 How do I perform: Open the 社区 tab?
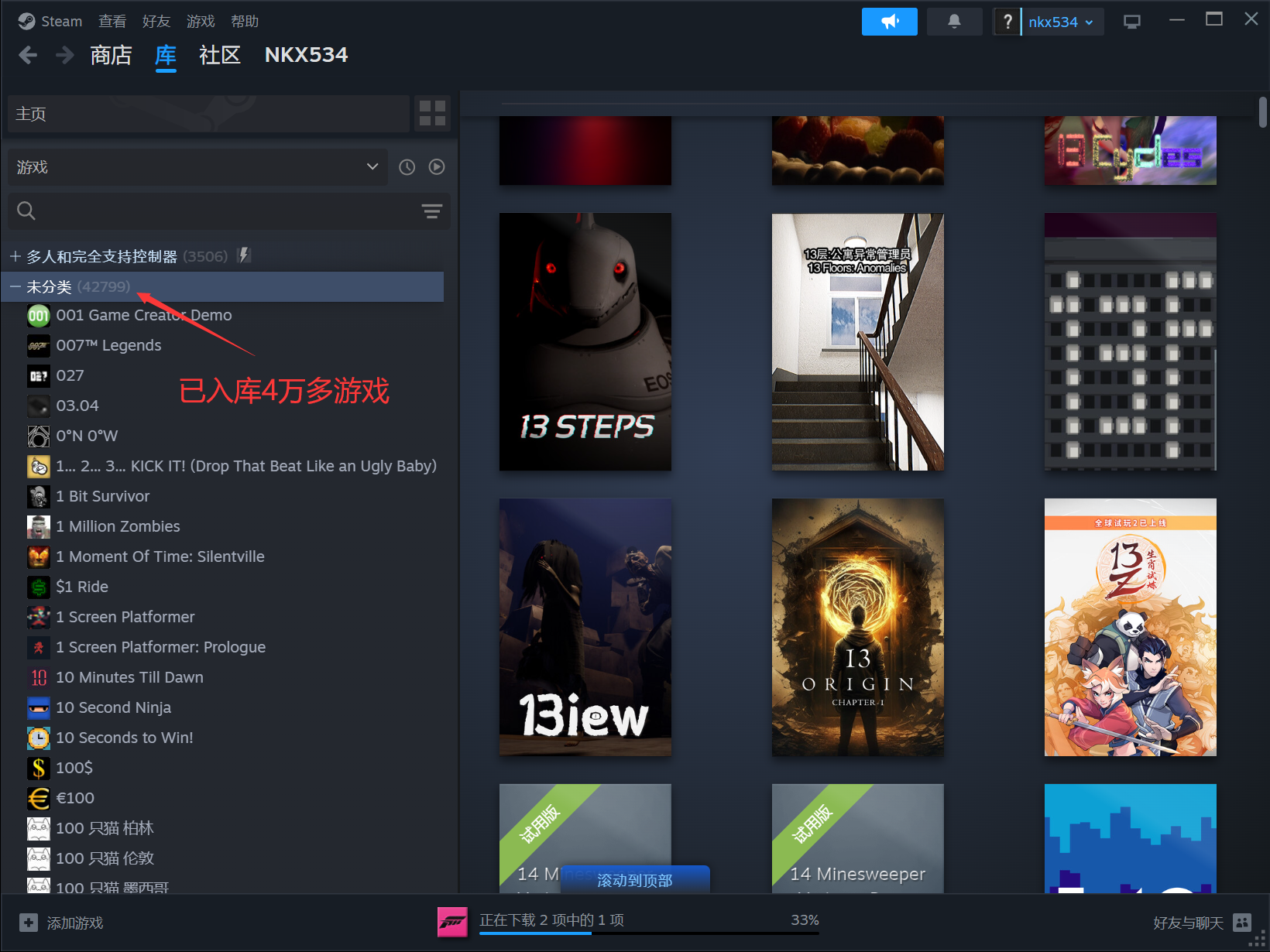click(220, 55)
